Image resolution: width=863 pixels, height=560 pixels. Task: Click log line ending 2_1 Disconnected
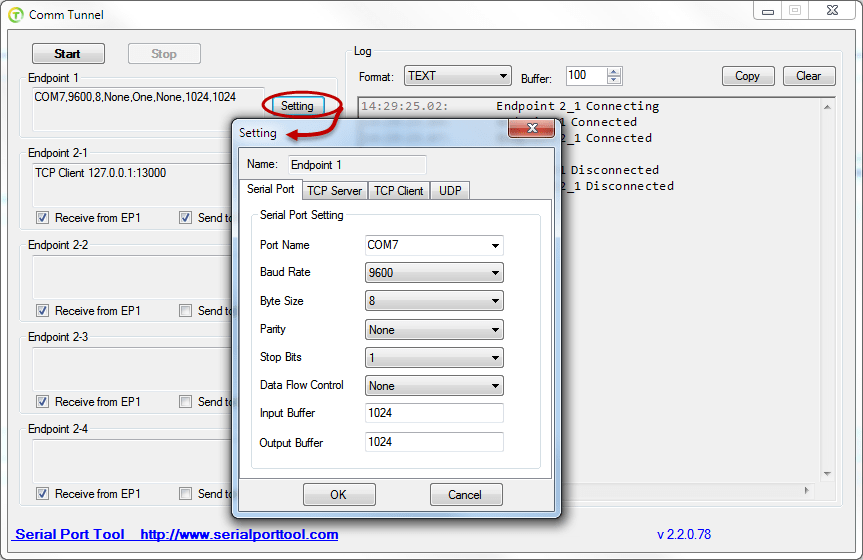tap(618, 186)
